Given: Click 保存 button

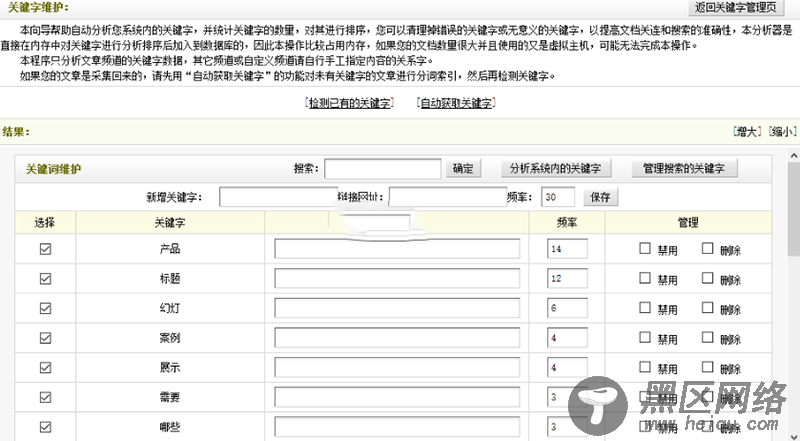Looking at the screenshot, I should [601, 197].
